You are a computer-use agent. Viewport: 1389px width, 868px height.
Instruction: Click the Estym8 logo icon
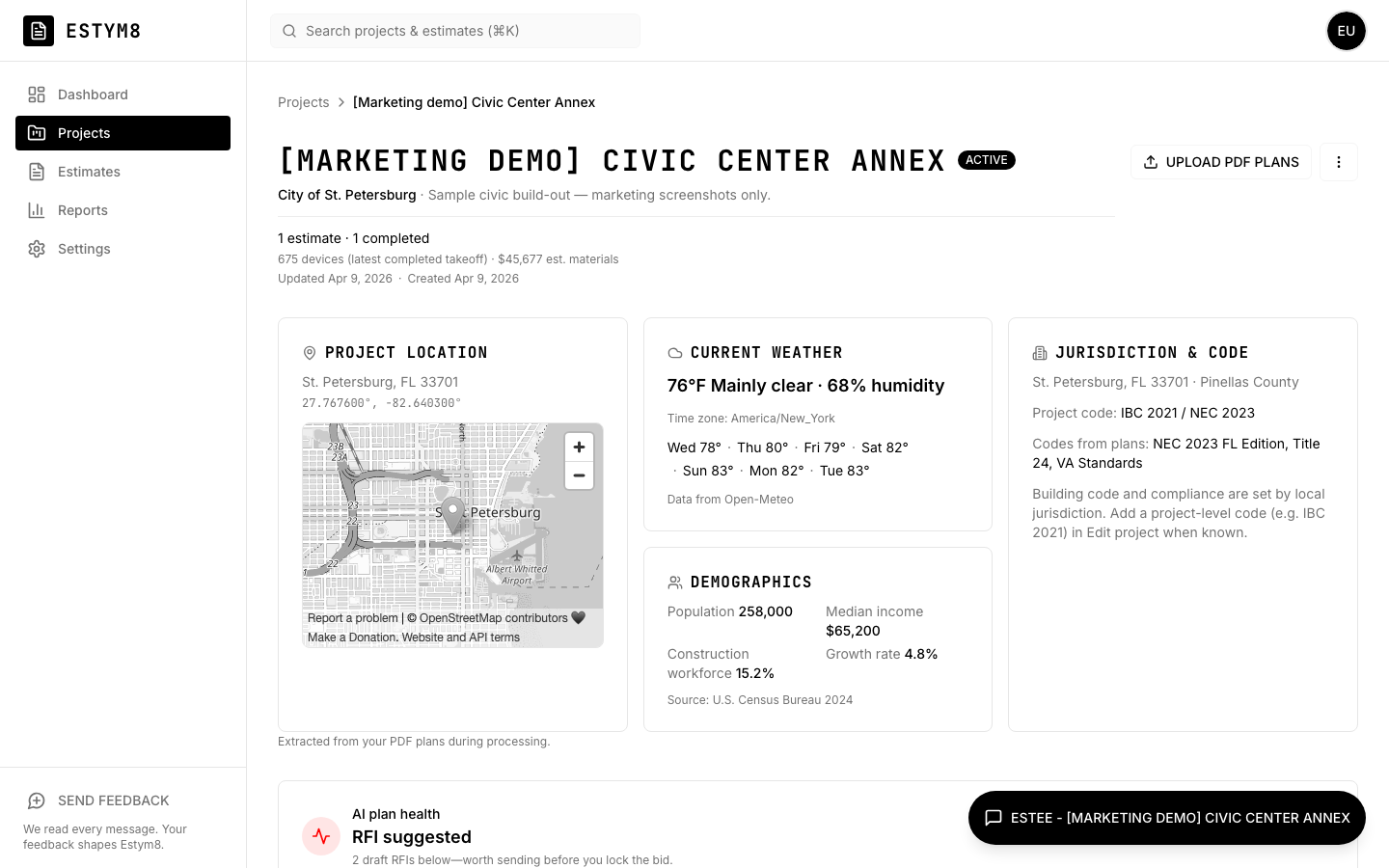click(39, 31)
